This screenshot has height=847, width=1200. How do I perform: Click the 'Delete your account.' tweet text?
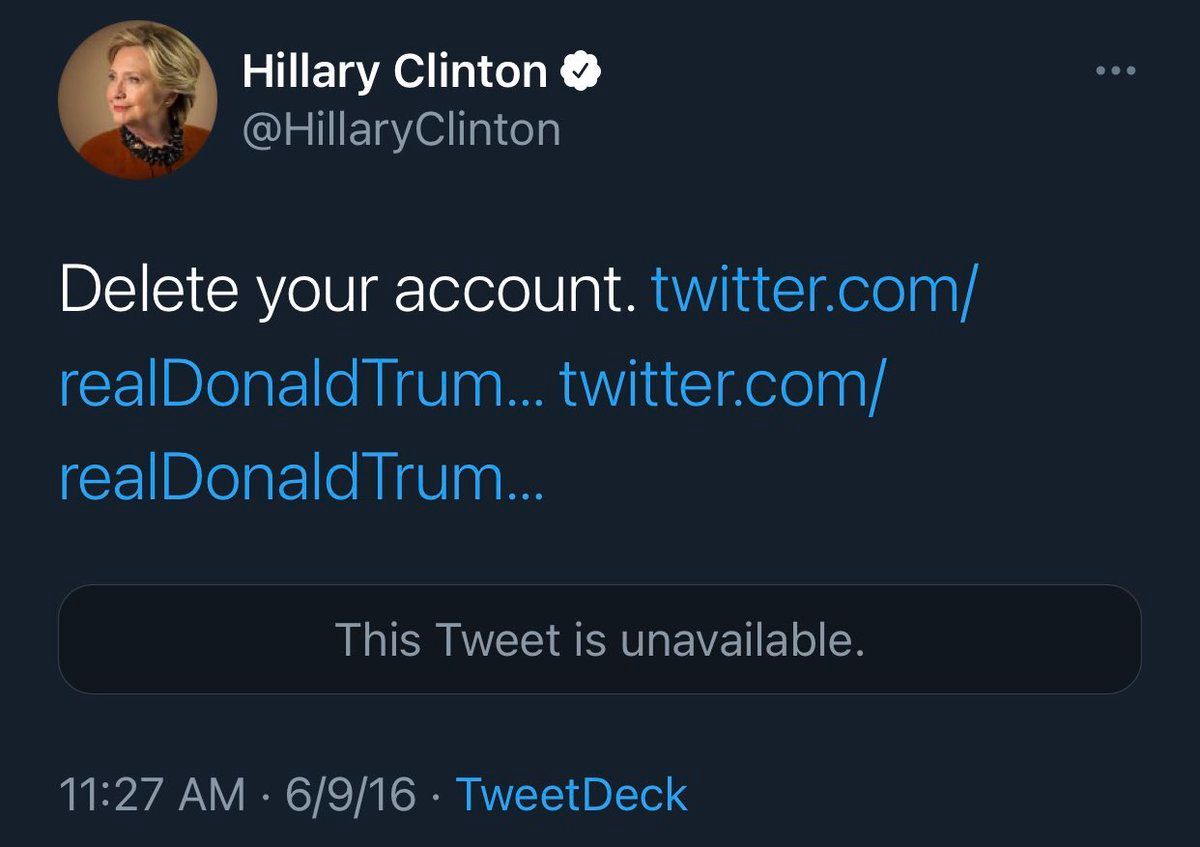[x=348, y=290]
